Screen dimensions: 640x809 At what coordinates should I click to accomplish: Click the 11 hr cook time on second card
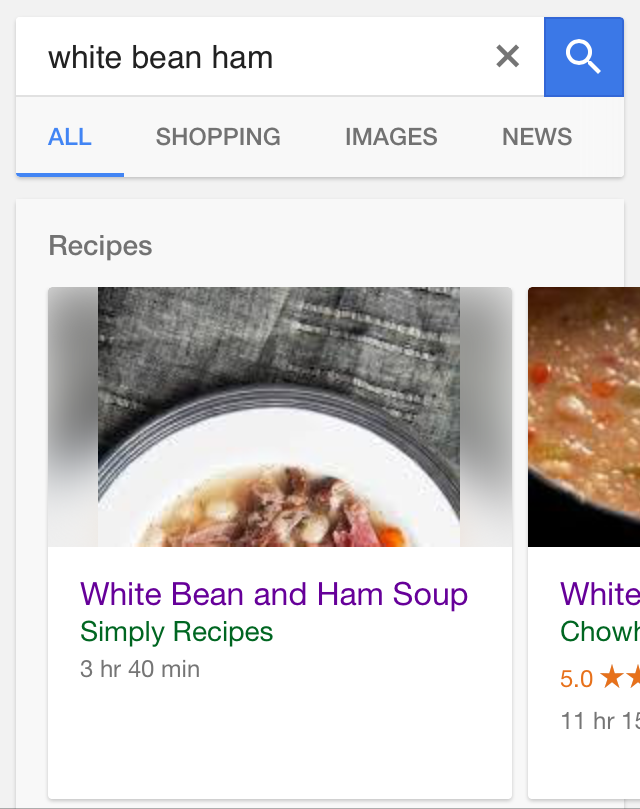[x=600, y=720]
